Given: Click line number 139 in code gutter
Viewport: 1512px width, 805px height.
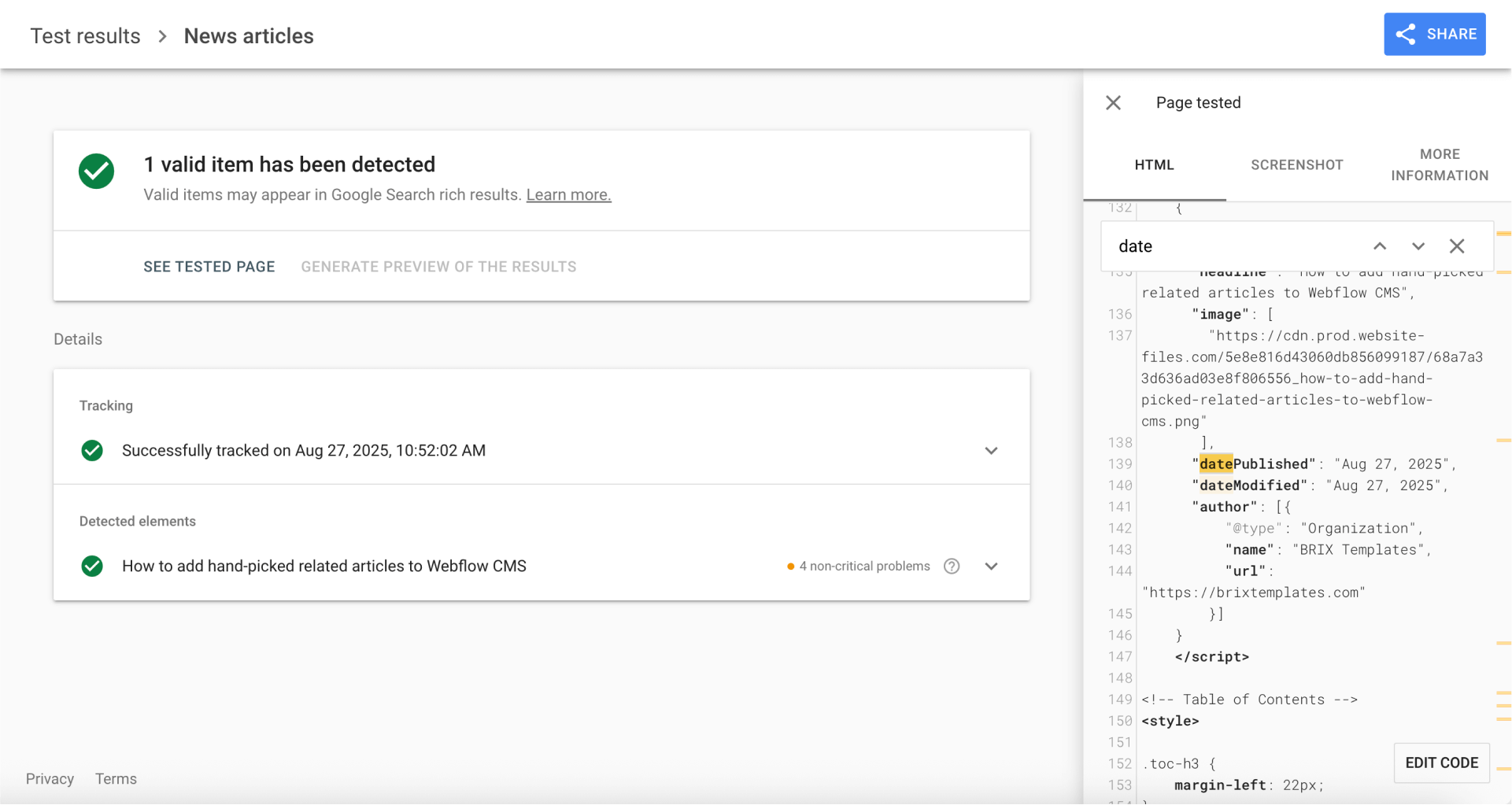Looking at the screenshot, I should click(1120, 464).
